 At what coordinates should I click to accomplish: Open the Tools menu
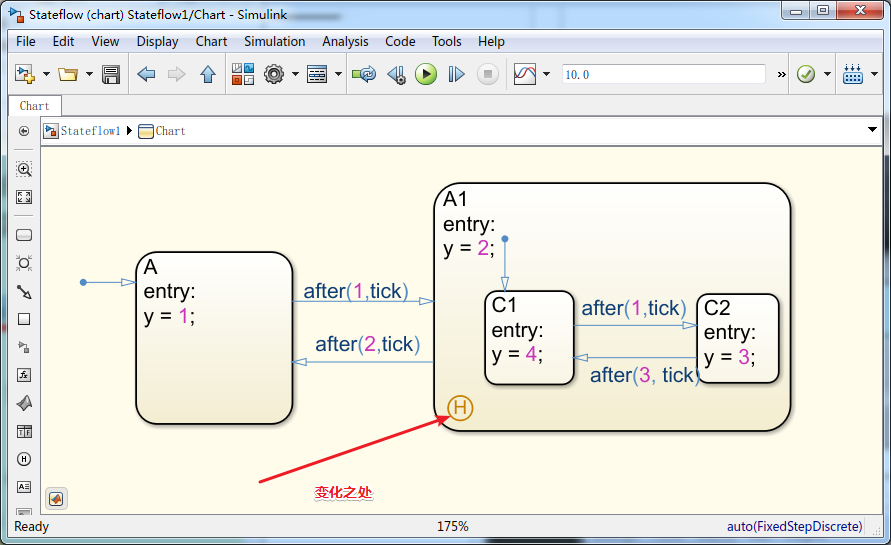[447, 41]
